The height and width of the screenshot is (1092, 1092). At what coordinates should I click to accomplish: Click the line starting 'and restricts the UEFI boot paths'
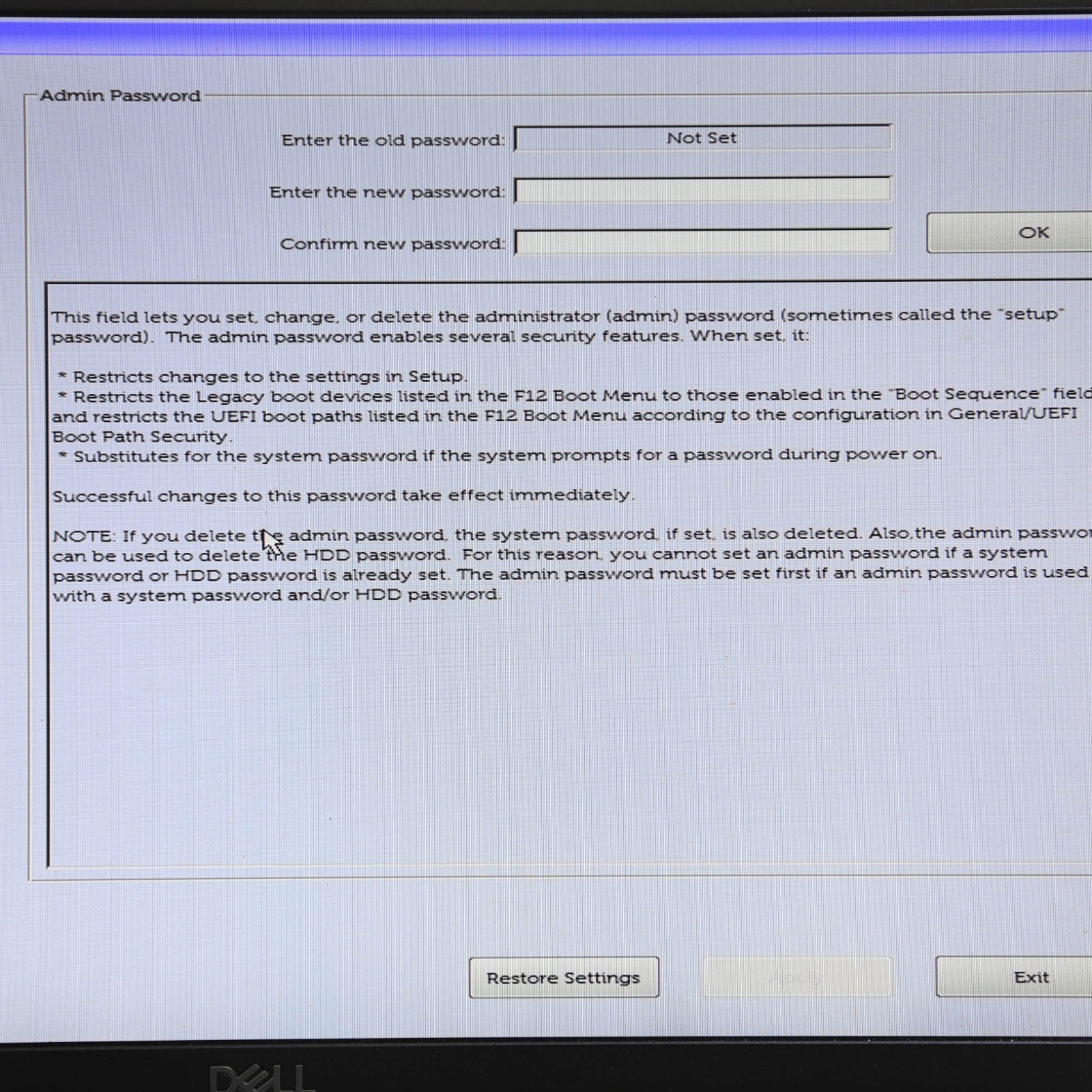[x=564, y=415]
